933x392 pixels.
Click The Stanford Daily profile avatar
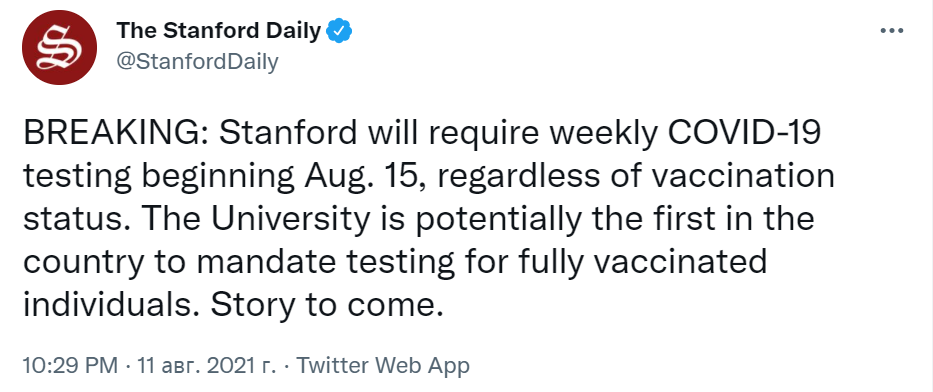[x=60, y=48]
